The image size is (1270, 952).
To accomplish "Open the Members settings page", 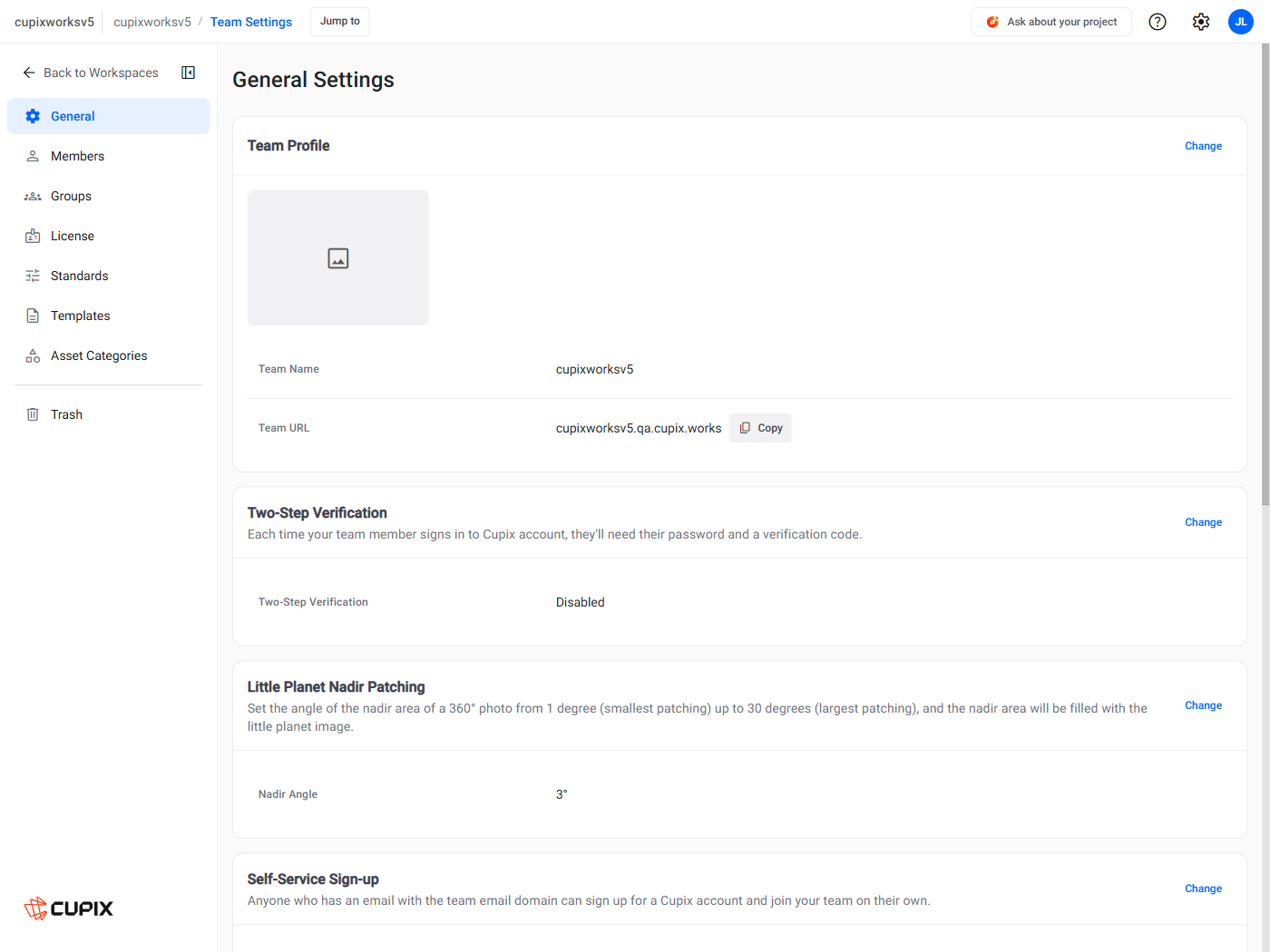I will coord(109,156).
